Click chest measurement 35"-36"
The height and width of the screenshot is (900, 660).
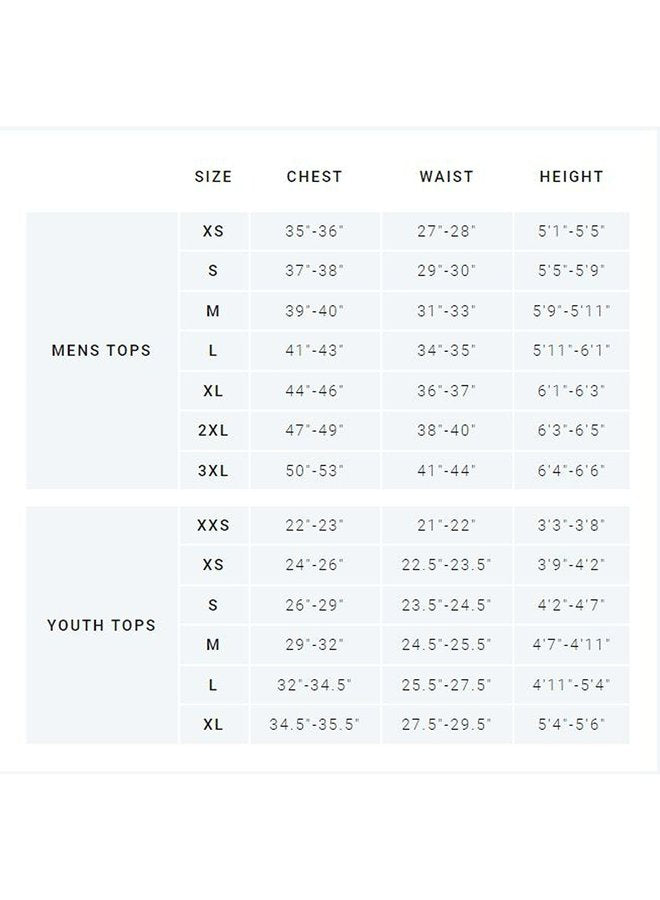(x=314, y=231)
